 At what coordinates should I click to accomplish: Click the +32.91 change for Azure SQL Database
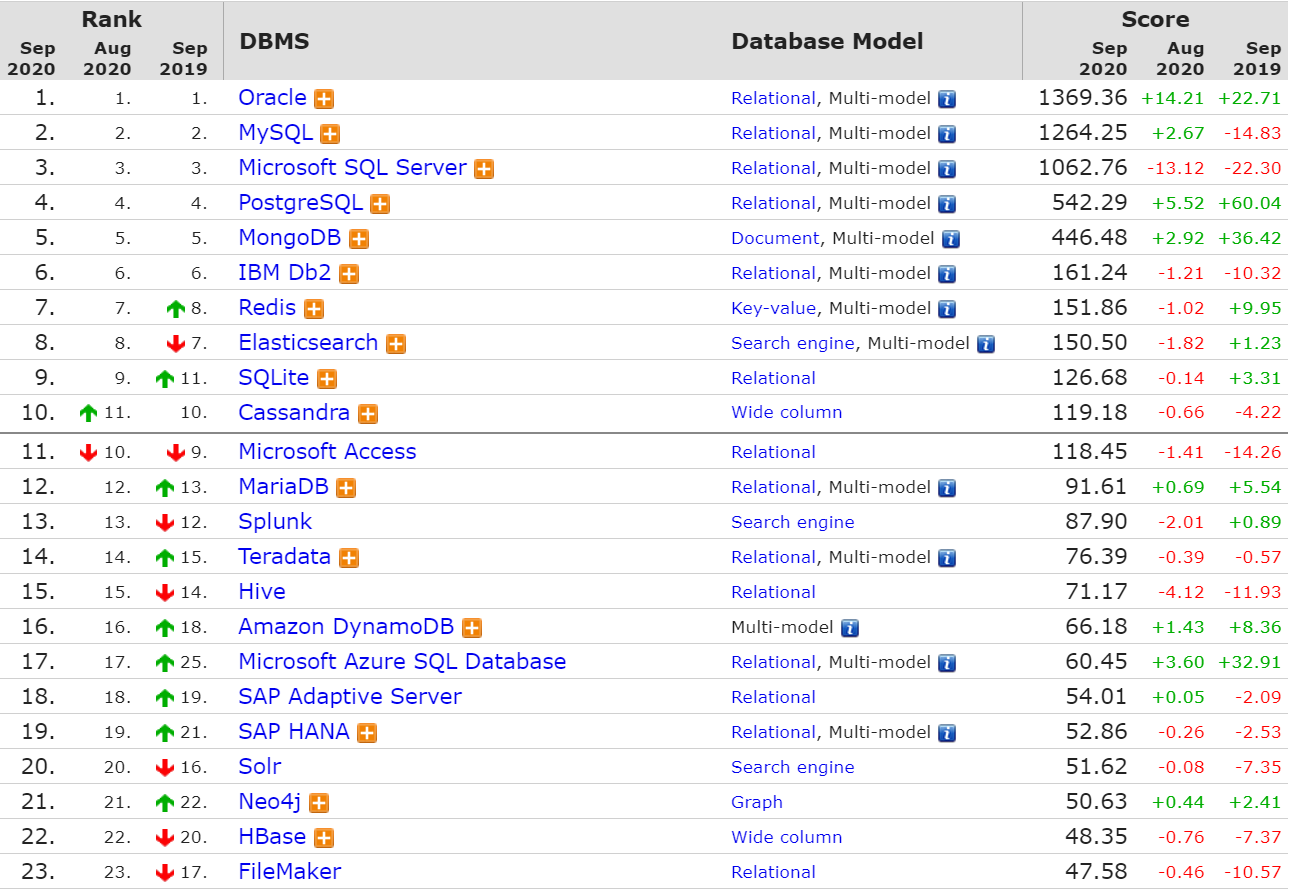(1249, 662)
